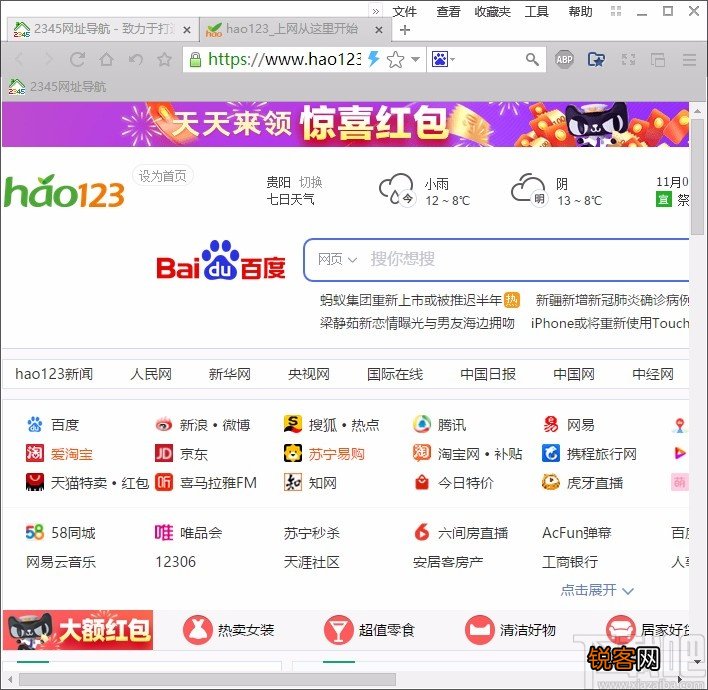Click the 喜马拉雅FM icon

163,482
